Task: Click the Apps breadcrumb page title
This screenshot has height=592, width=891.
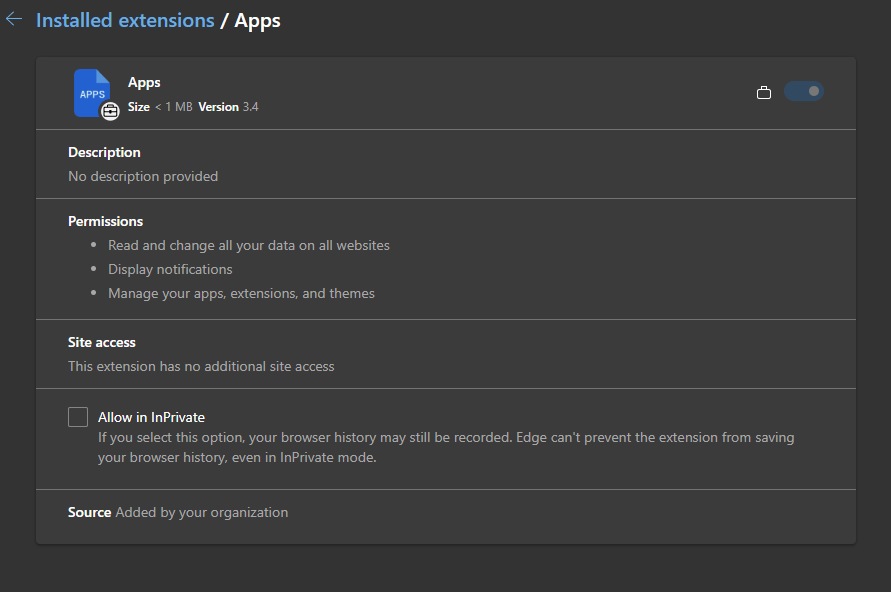Action: pos(257,20)
